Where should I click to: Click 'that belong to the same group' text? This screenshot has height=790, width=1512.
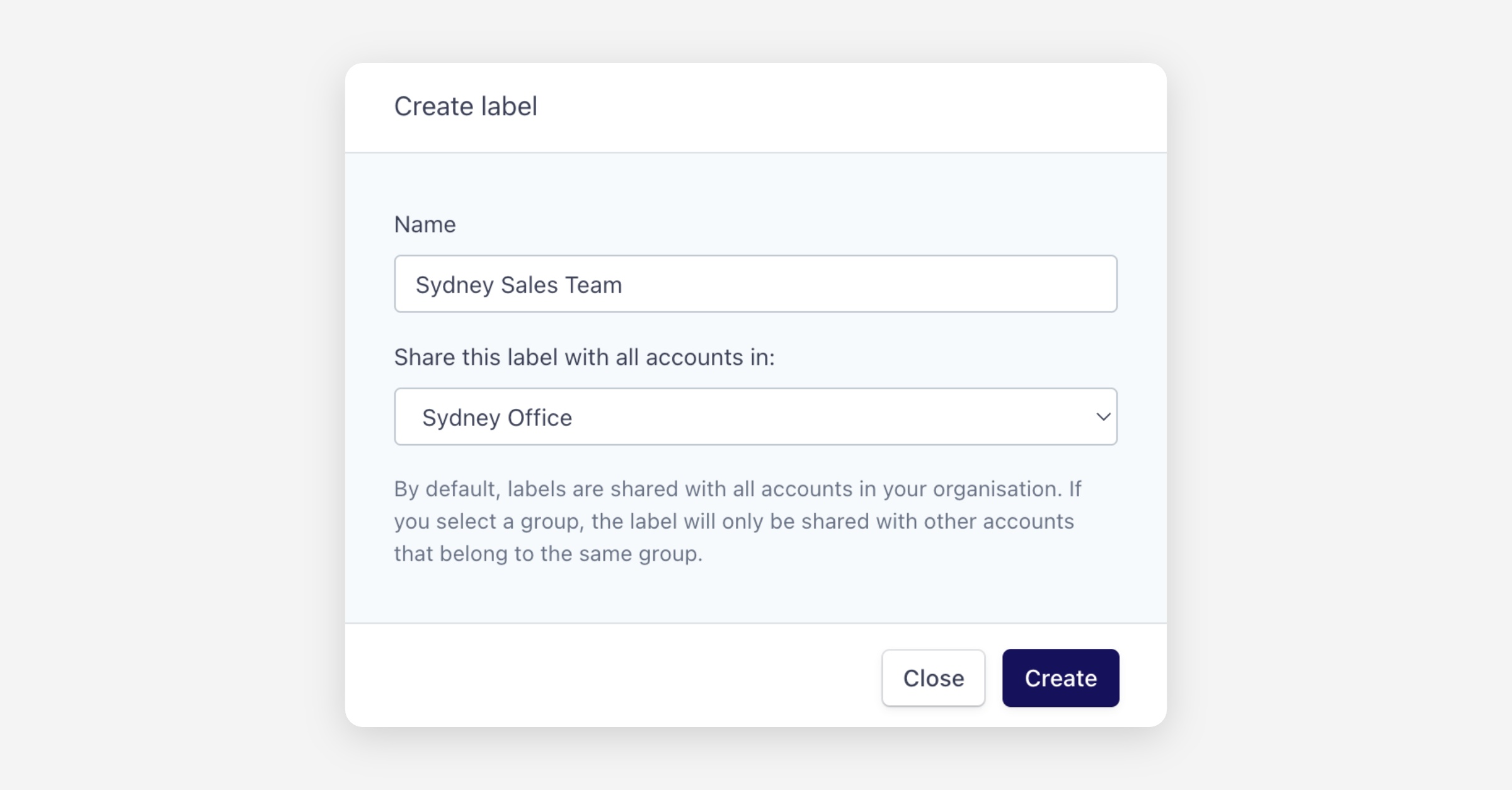pyautogui.click(x=548, y=554)
